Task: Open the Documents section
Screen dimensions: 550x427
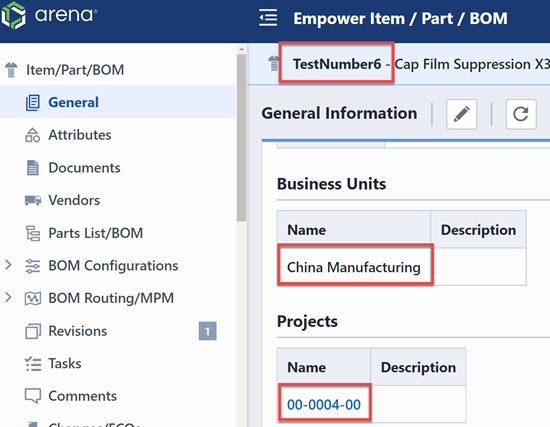Action: (84, 167)
